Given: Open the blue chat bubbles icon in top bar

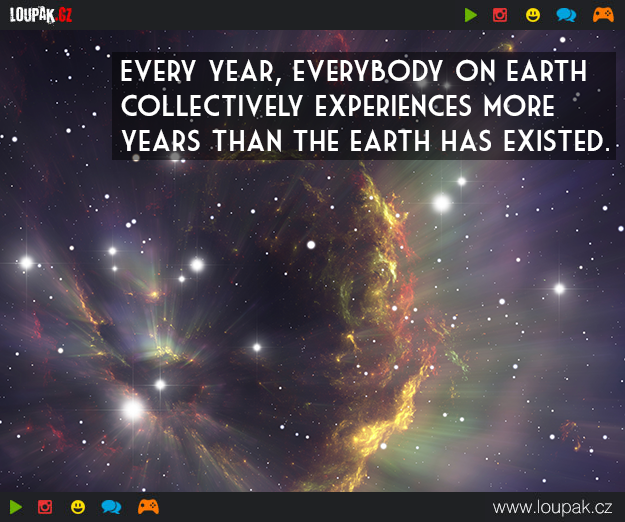Looking at the screenshot, I should [x=566, y=15].
